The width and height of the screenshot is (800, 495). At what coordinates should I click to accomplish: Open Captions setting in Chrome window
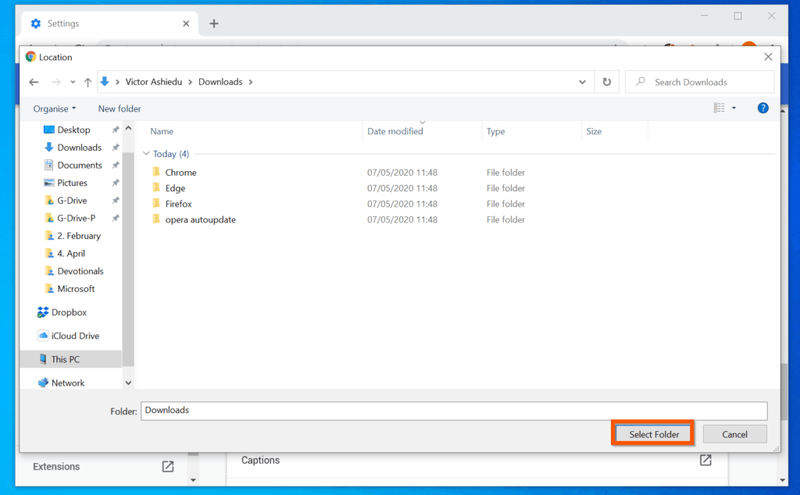click(x=260, y=460)
